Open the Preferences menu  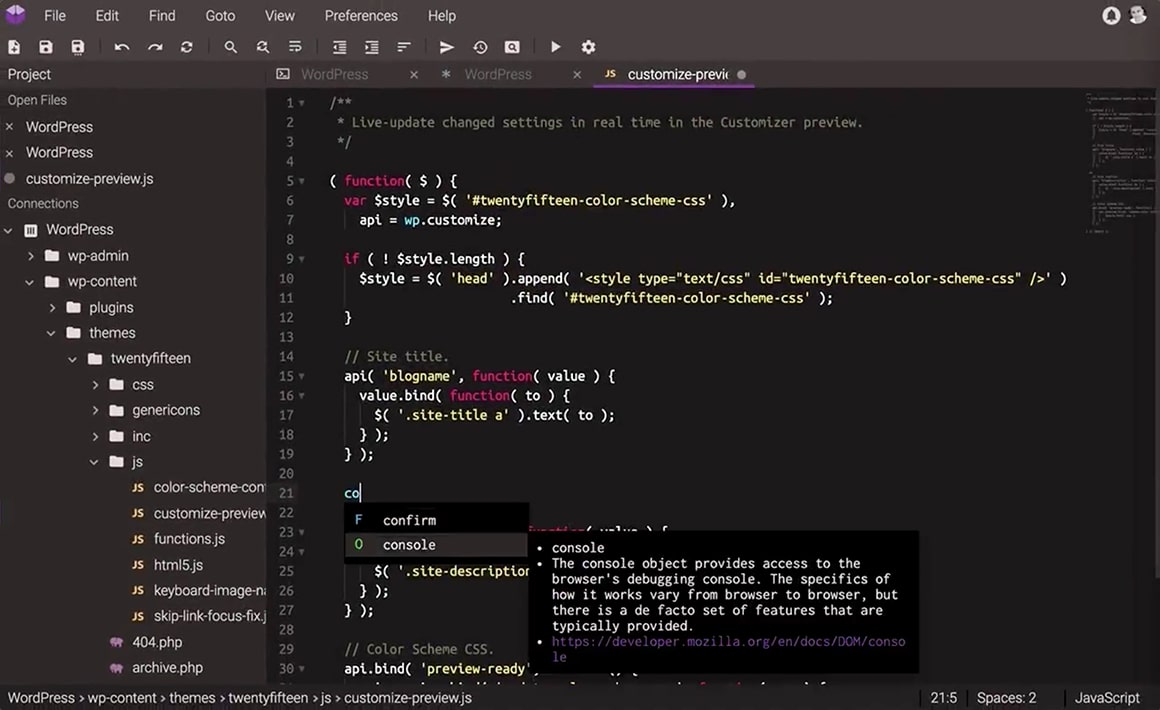tap(360, 15)
